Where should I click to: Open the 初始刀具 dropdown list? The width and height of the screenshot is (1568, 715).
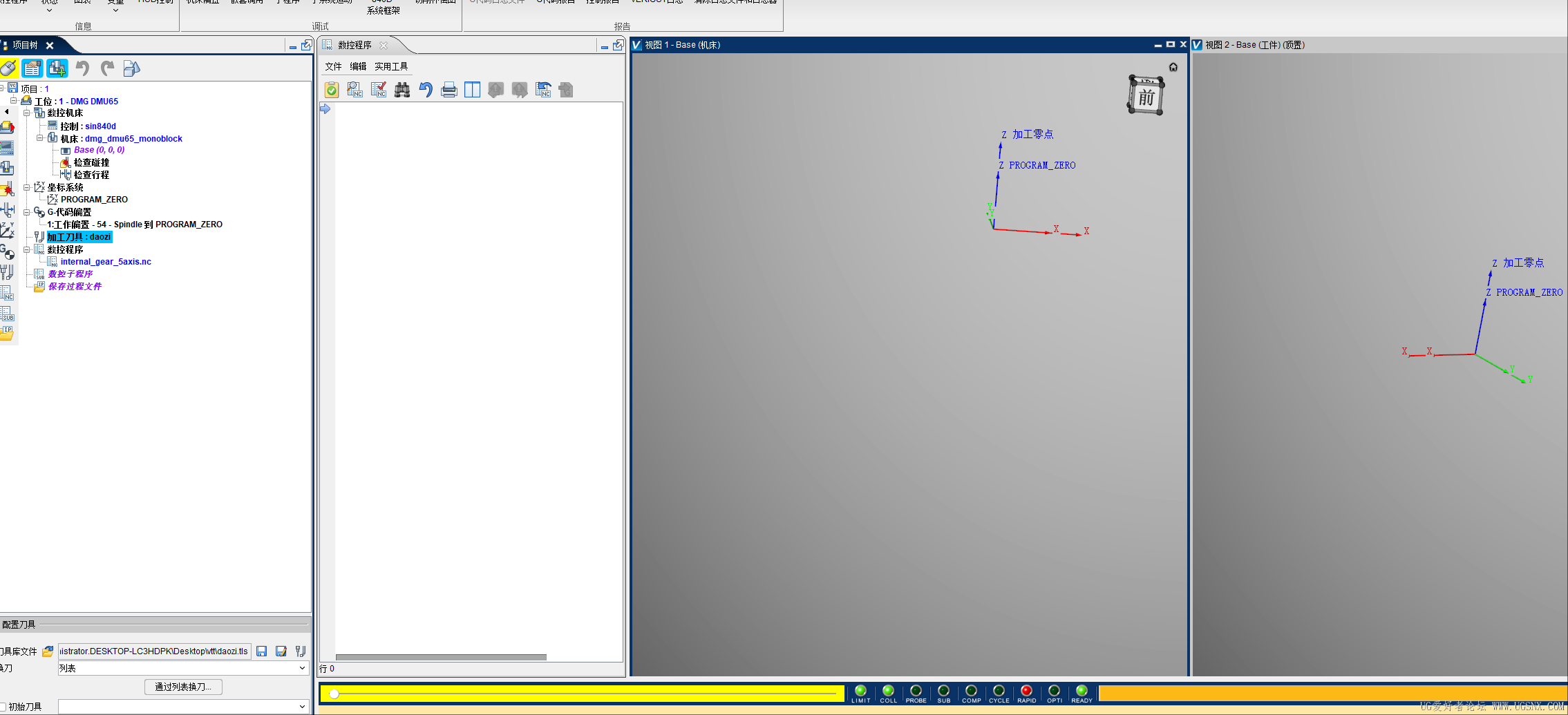coord(183,707)
